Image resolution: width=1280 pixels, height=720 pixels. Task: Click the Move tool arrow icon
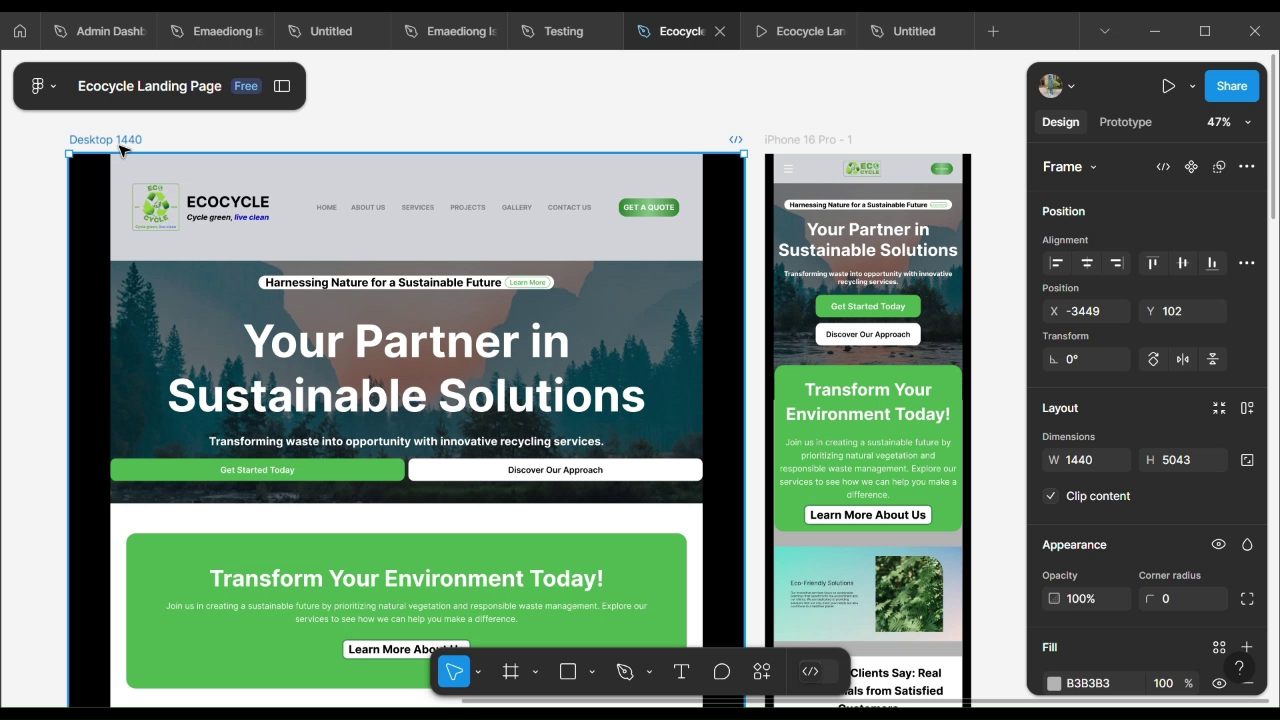click(x=454, y=672)
